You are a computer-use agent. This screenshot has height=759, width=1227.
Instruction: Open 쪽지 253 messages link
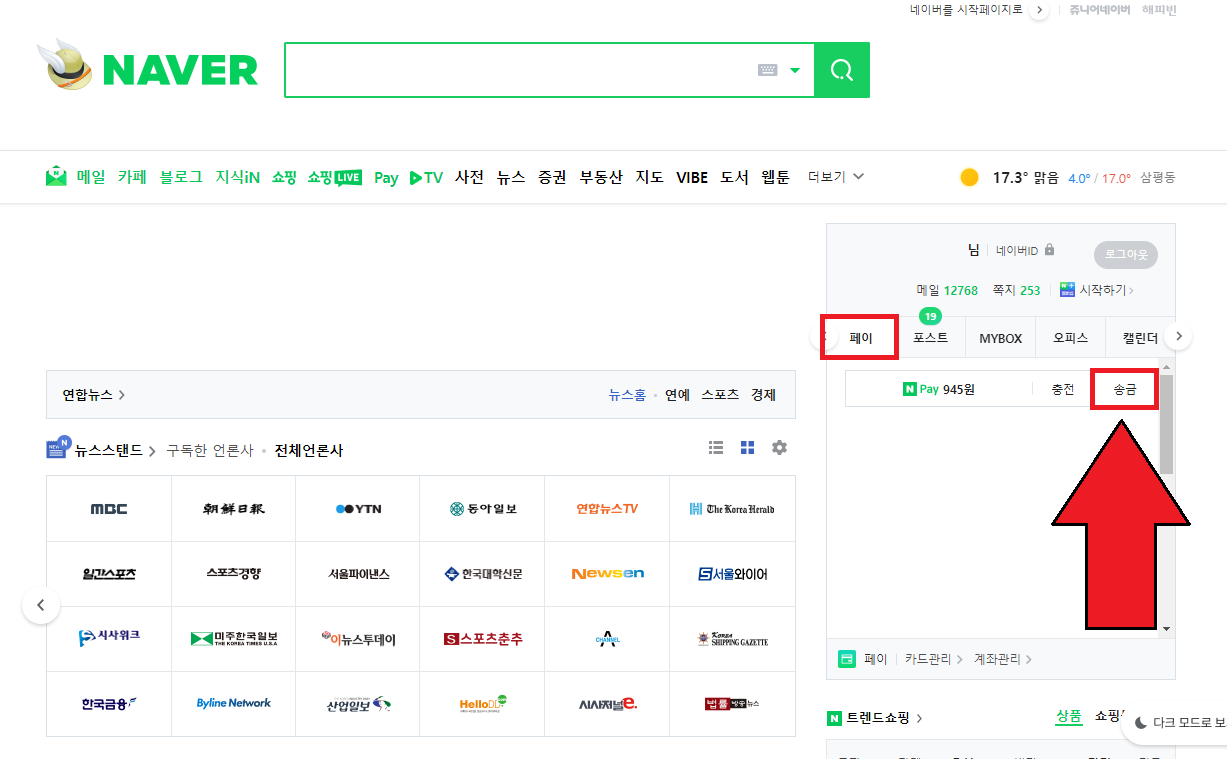click(x=1016, y=290)
